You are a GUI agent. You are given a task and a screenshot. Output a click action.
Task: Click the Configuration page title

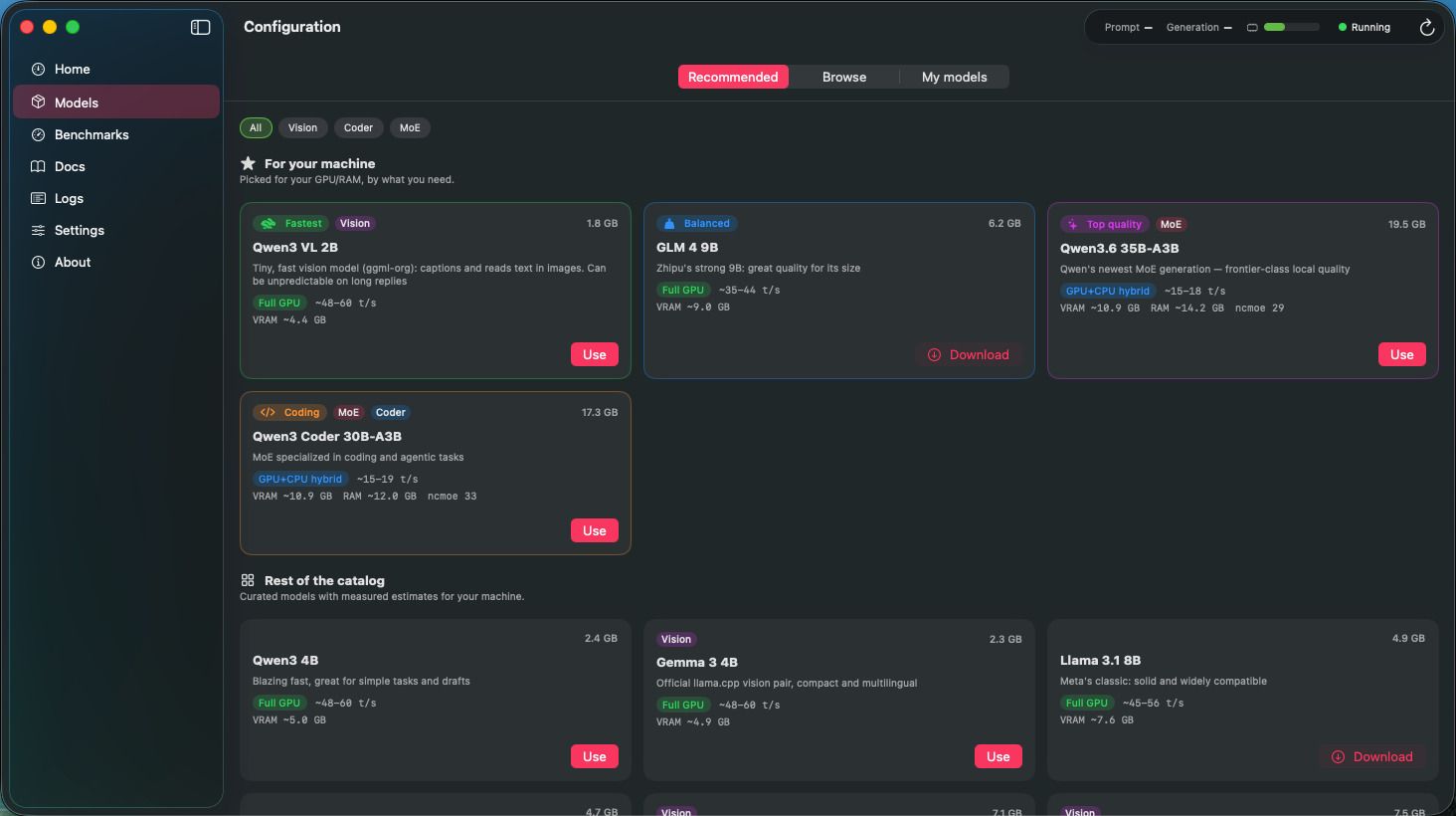[x=292, y=27]
